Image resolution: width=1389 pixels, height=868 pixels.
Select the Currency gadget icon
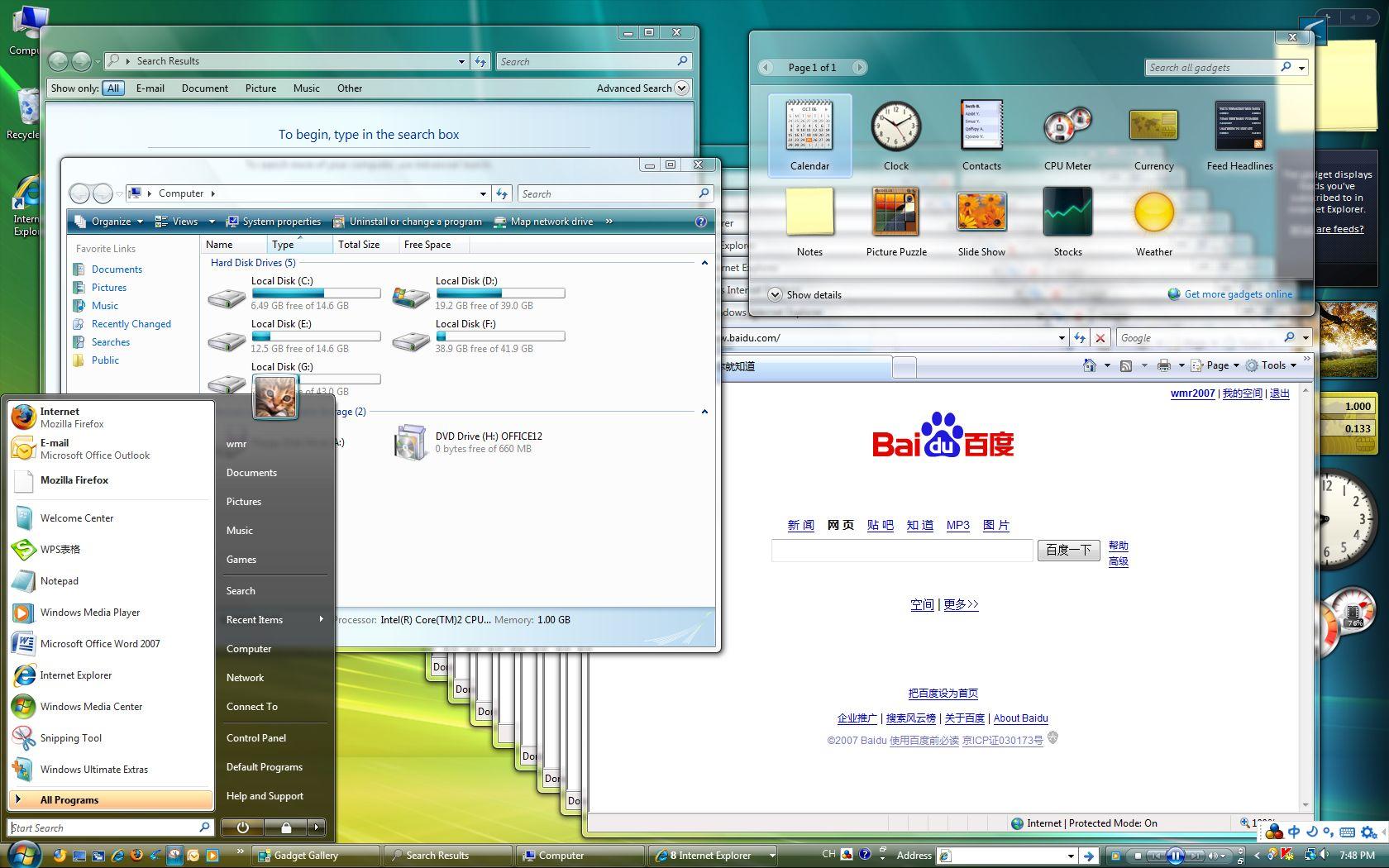pos(1153,125)
